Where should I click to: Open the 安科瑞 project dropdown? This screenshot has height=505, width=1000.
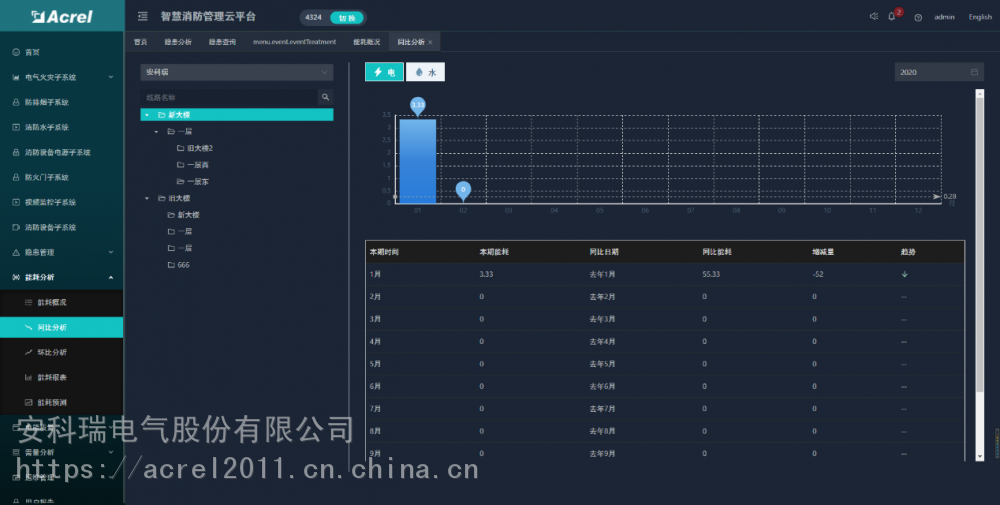237,72
